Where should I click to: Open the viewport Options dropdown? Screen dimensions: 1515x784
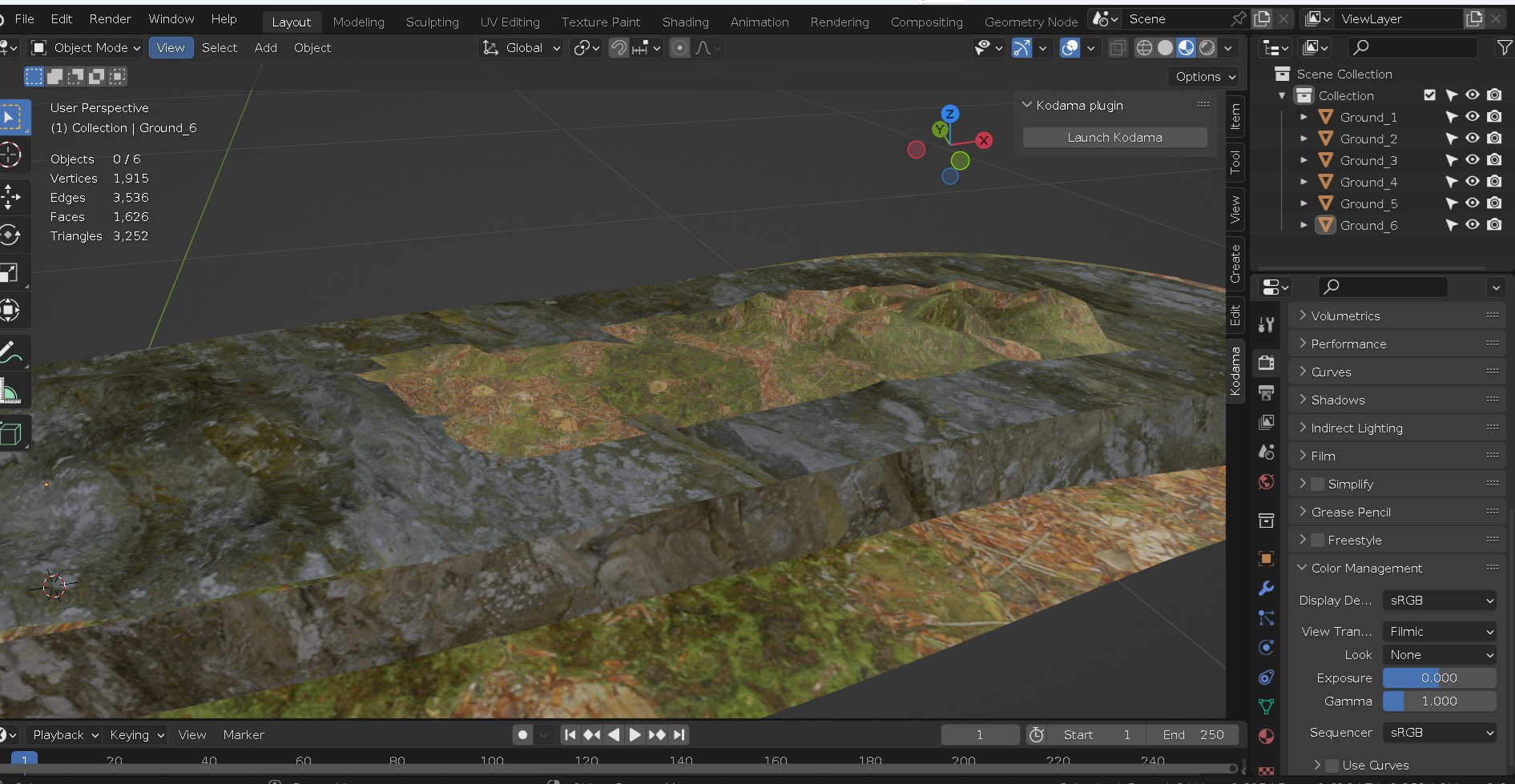(x=1205, y=77)
